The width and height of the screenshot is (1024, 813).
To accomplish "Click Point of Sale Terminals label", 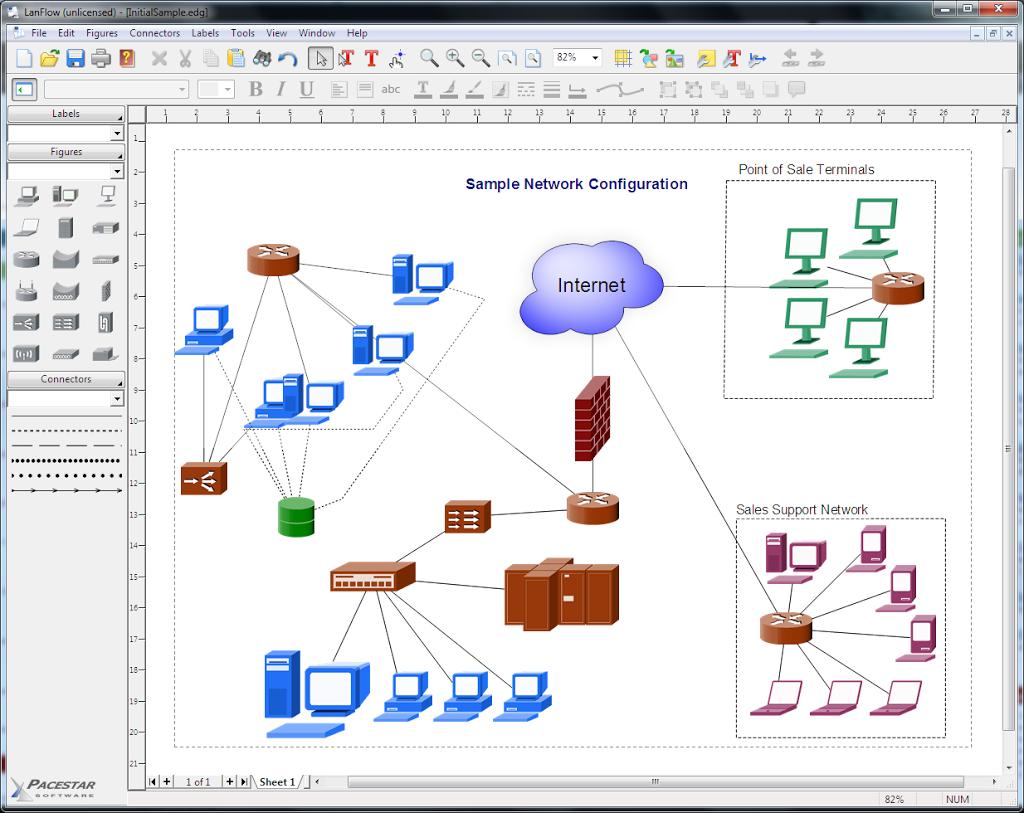I will point(806,169).
